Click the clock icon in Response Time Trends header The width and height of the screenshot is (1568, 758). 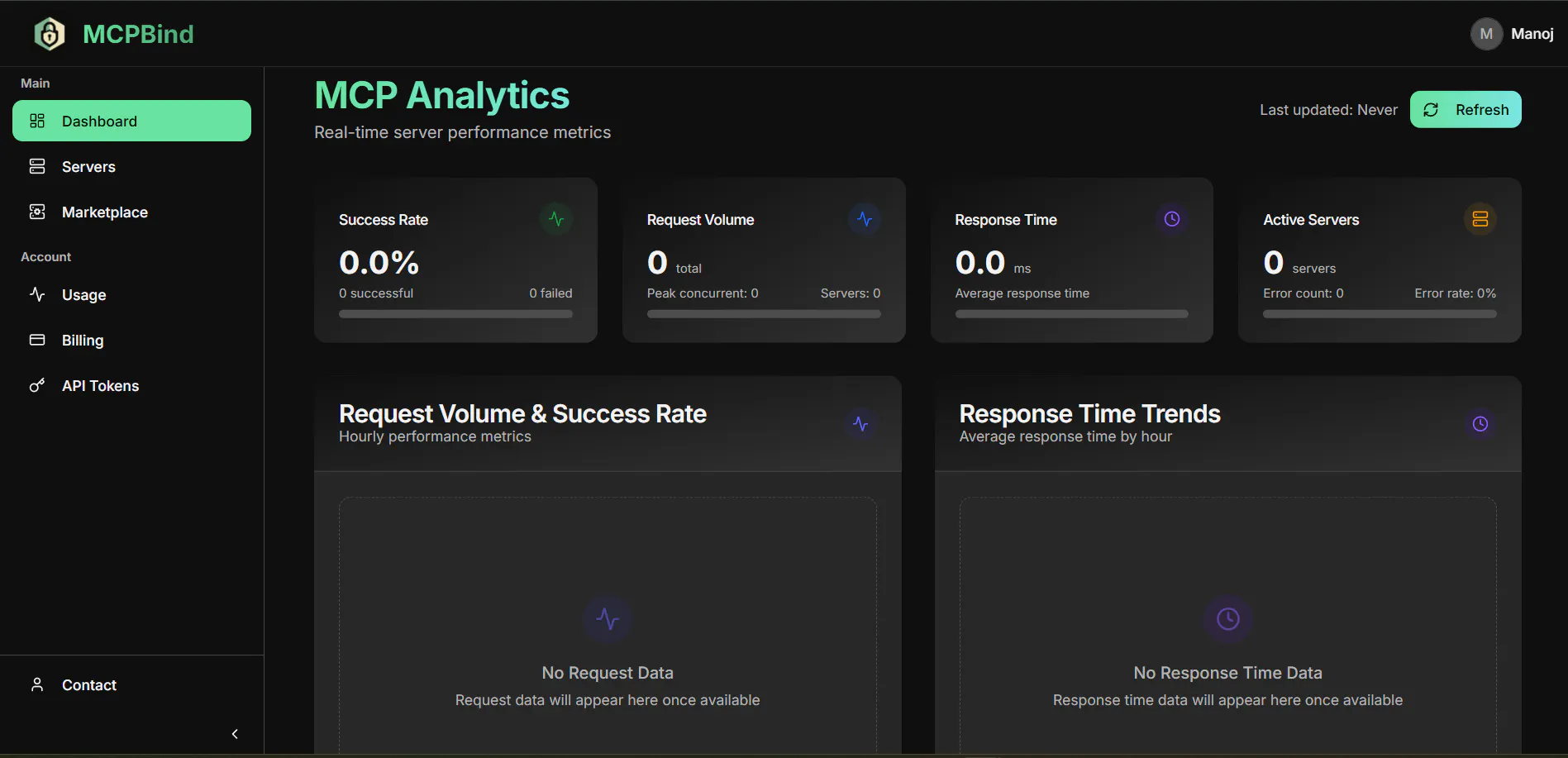pos(1480,424)
